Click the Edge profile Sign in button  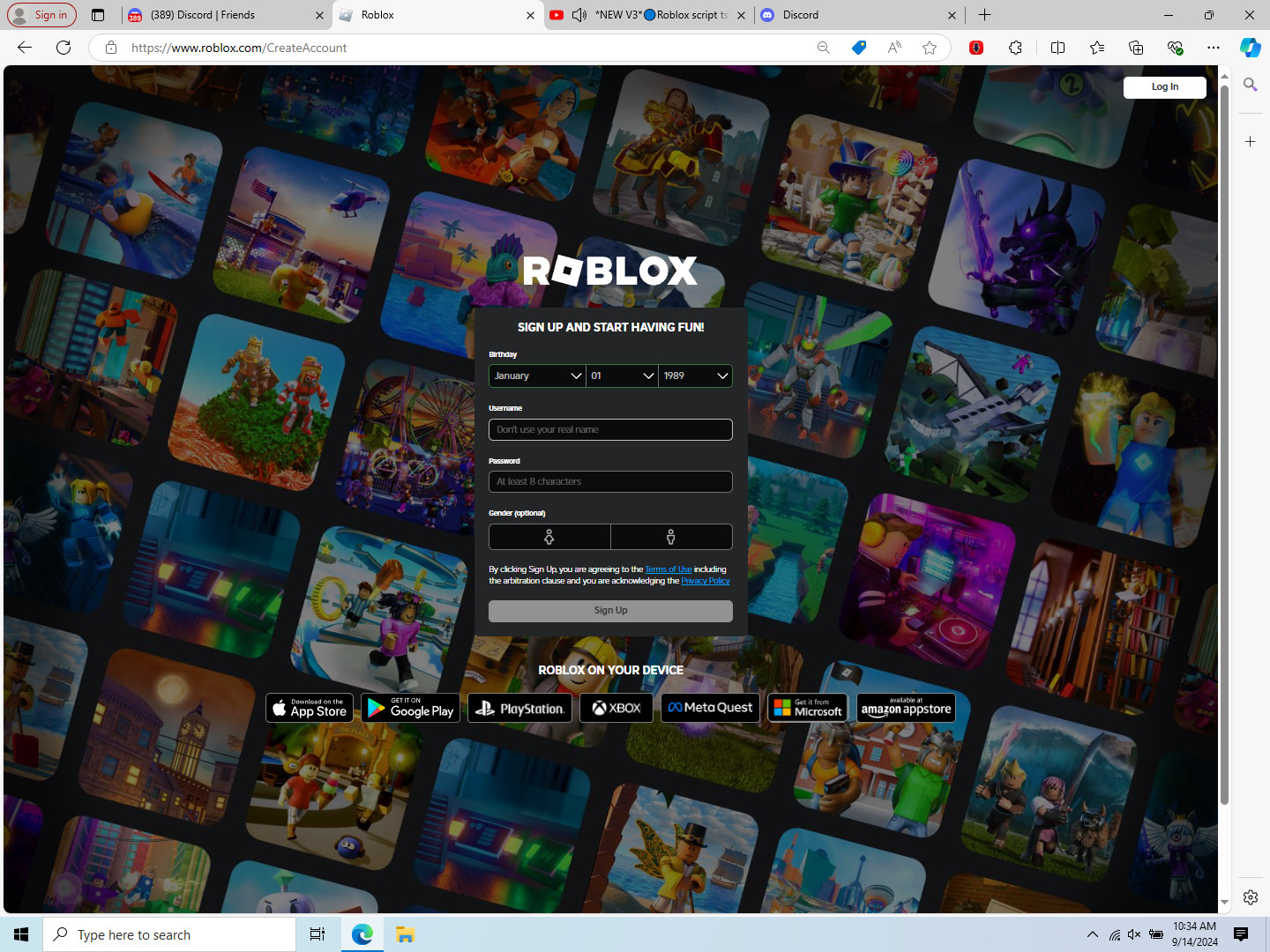point(41,15)
